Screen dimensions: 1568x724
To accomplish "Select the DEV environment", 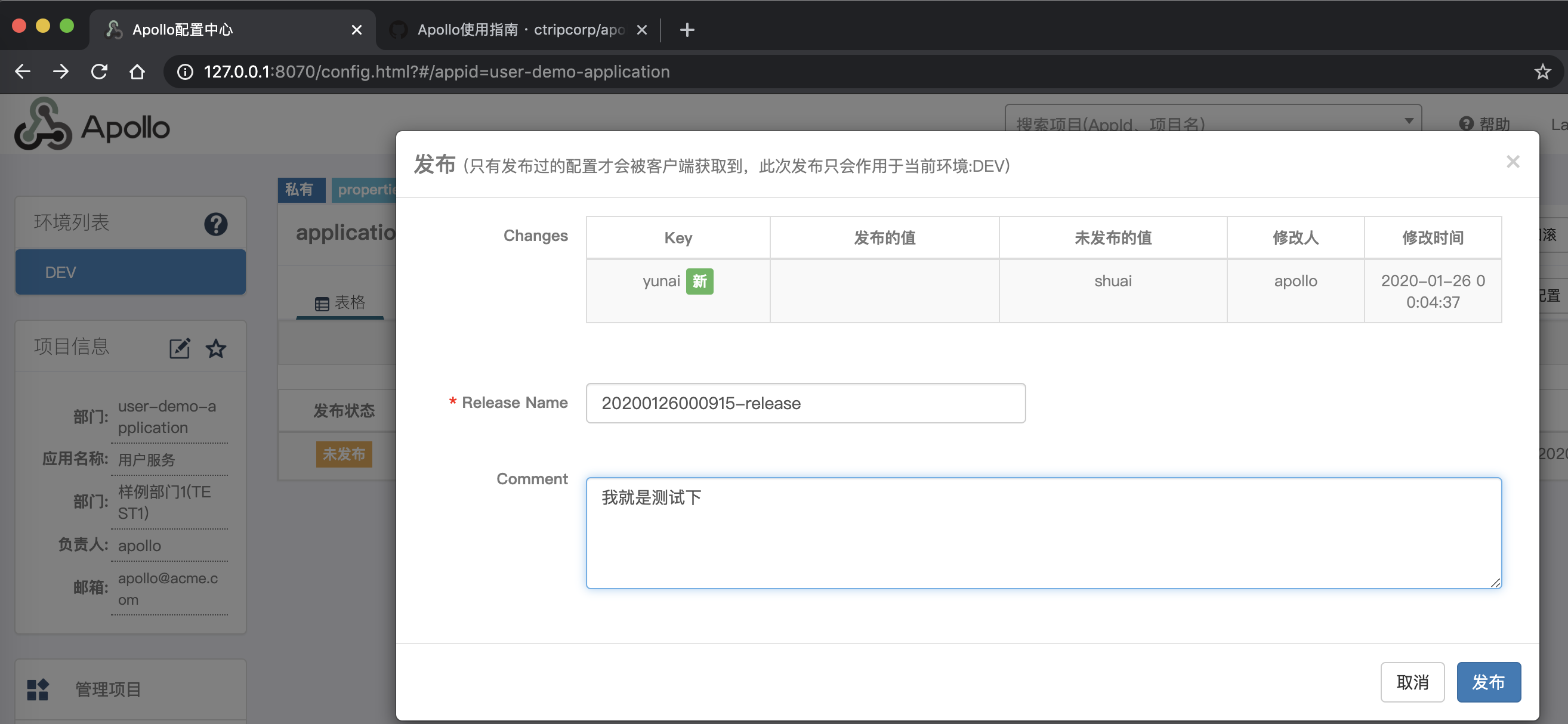I will tap(129, 272).
